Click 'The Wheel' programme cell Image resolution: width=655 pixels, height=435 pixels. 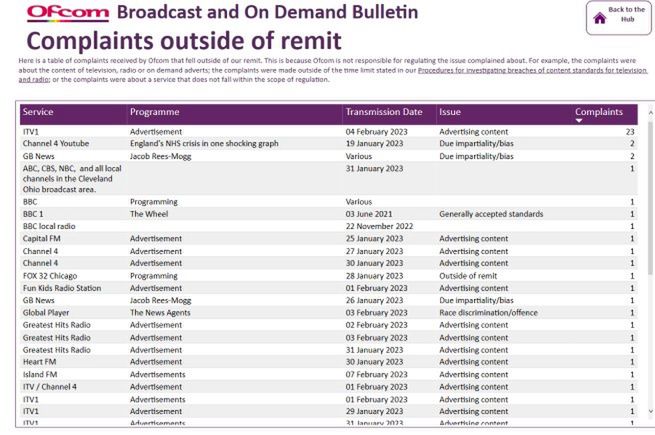click(149, 214)
